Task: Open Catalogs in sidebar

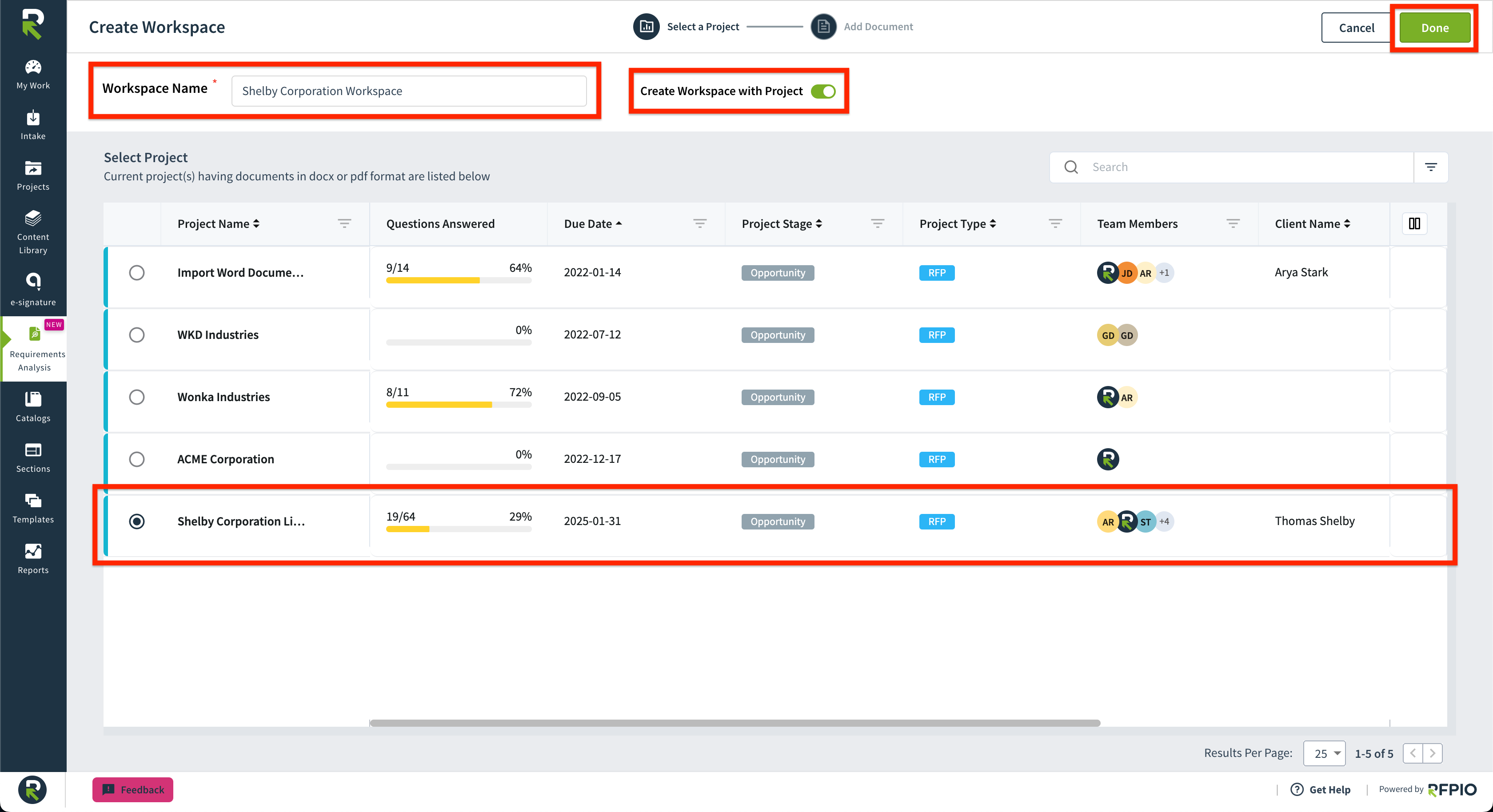Action: click(33, 407)
